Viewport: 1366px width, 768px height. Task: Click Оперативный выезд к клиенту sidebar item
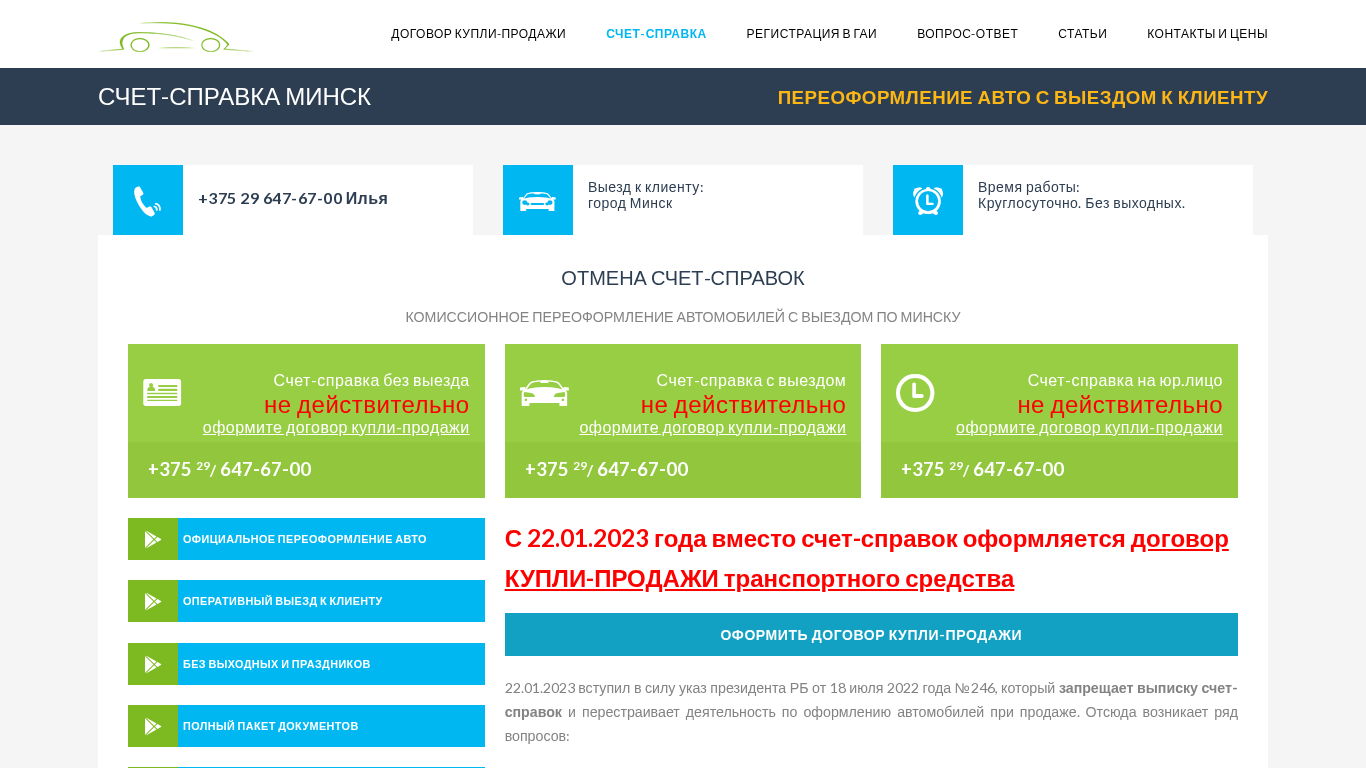pos(306,601)
